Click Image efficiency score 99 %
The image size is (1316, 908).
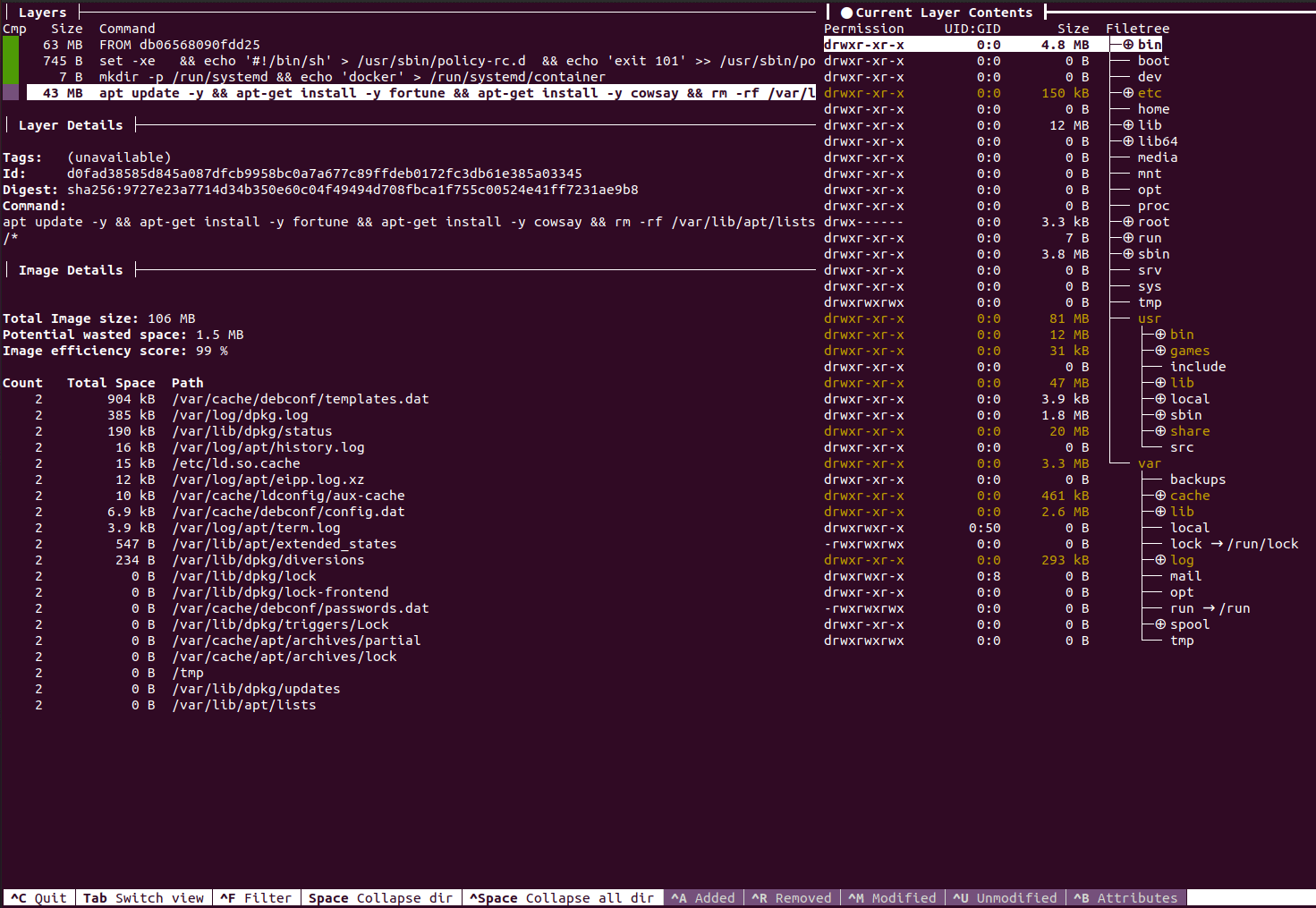[115, 351]
